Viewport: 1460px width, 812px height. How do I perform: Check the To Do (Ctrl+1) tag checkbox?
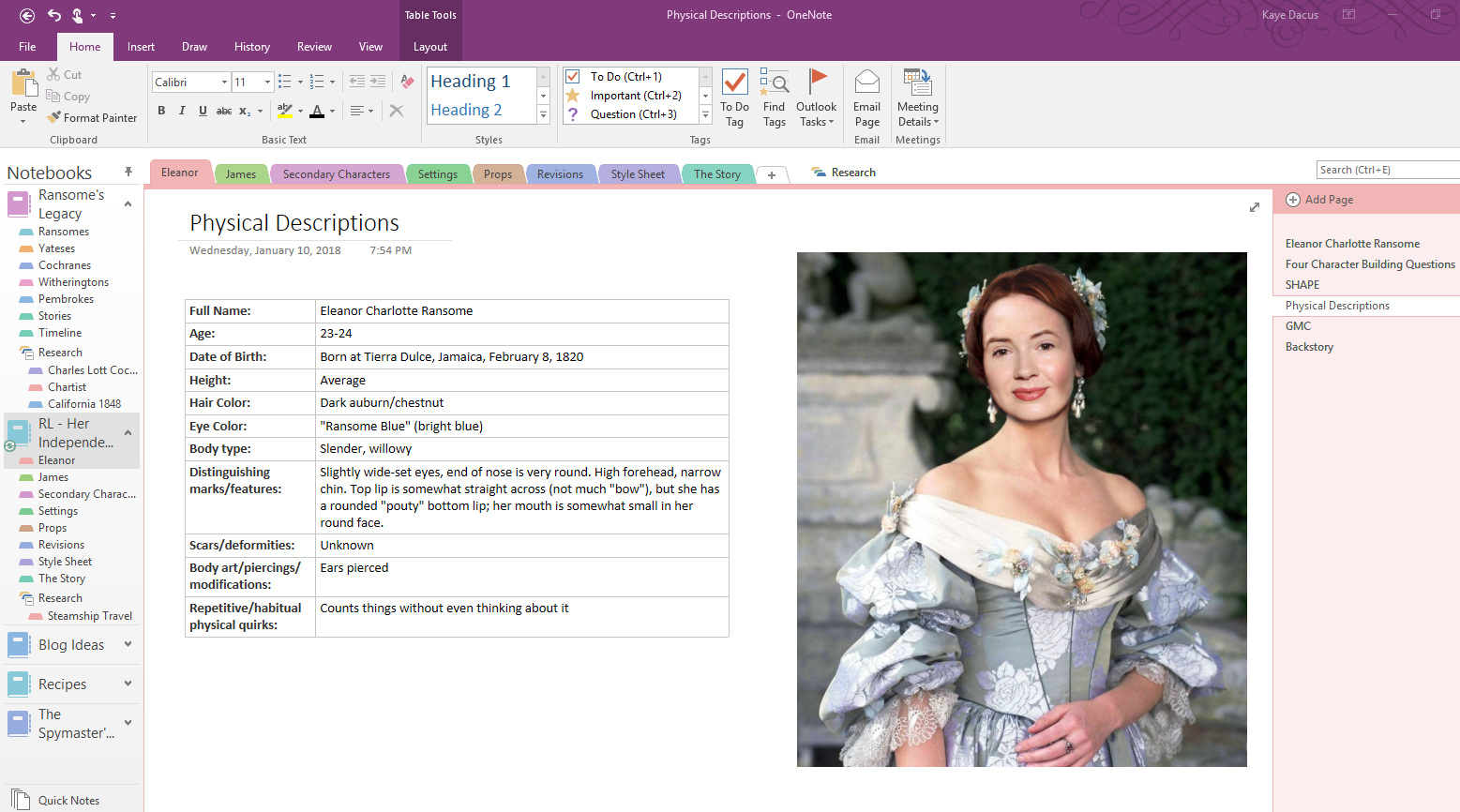tap(573, 76)
